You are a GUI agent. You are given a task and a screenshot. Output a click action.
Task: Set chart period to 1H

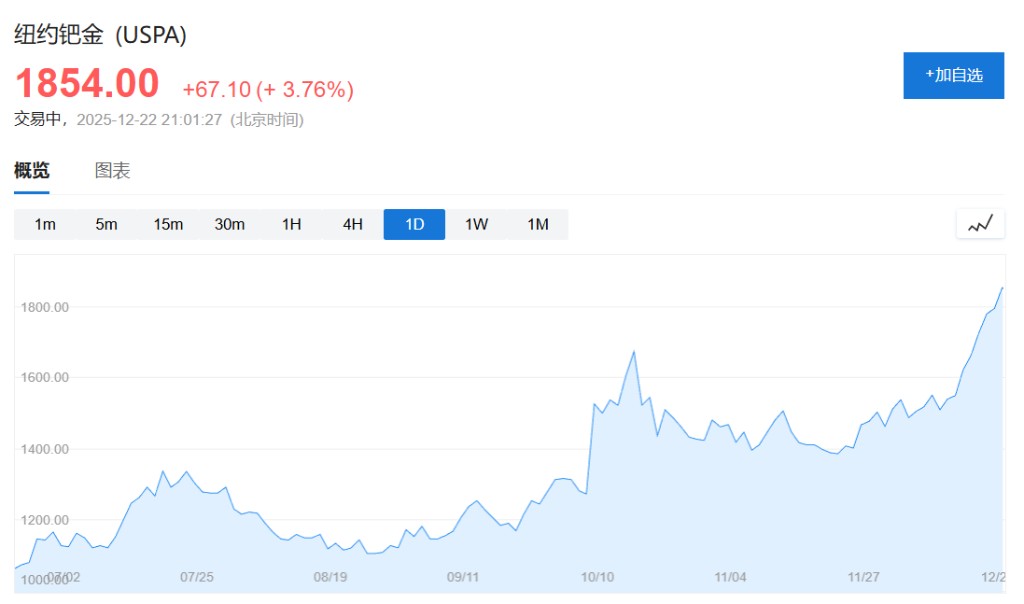point(291,224)
